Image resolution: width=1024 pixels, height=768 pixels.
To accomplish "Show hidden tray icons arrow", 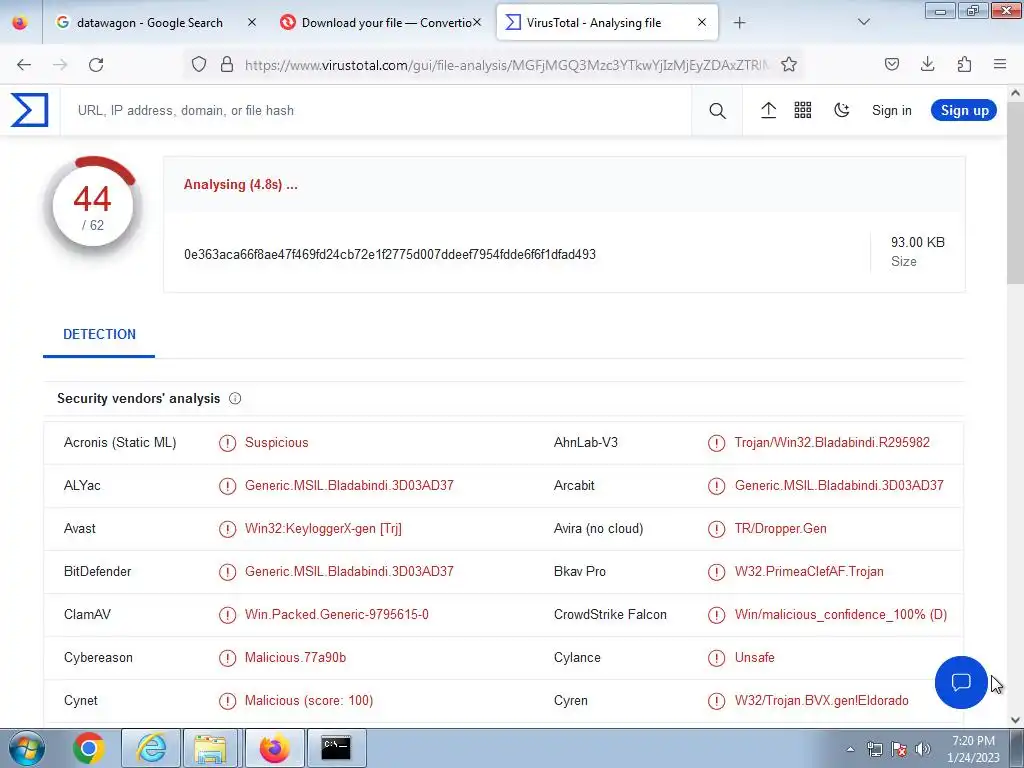I will [x=850, y=749].
